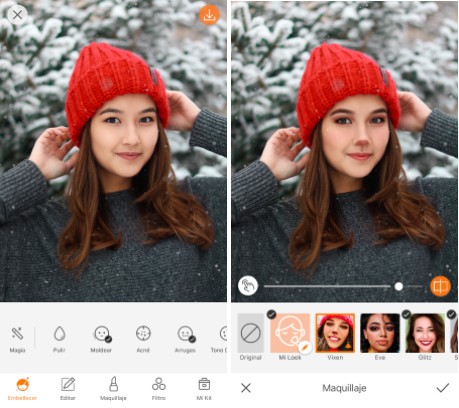Choose the Glitz makeup look

click(x=425, y=337)
